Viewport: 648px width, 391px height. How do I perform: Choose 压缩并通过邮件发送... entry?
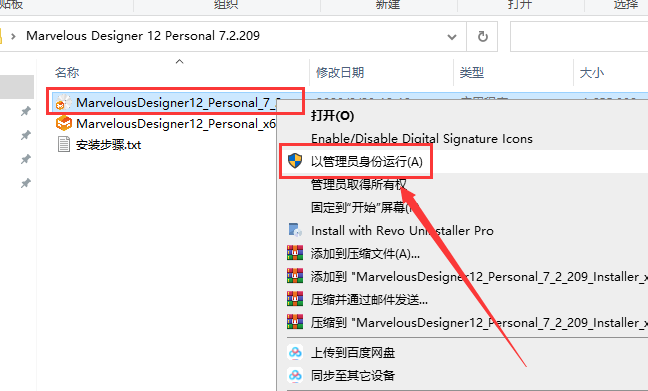point(369,299)
